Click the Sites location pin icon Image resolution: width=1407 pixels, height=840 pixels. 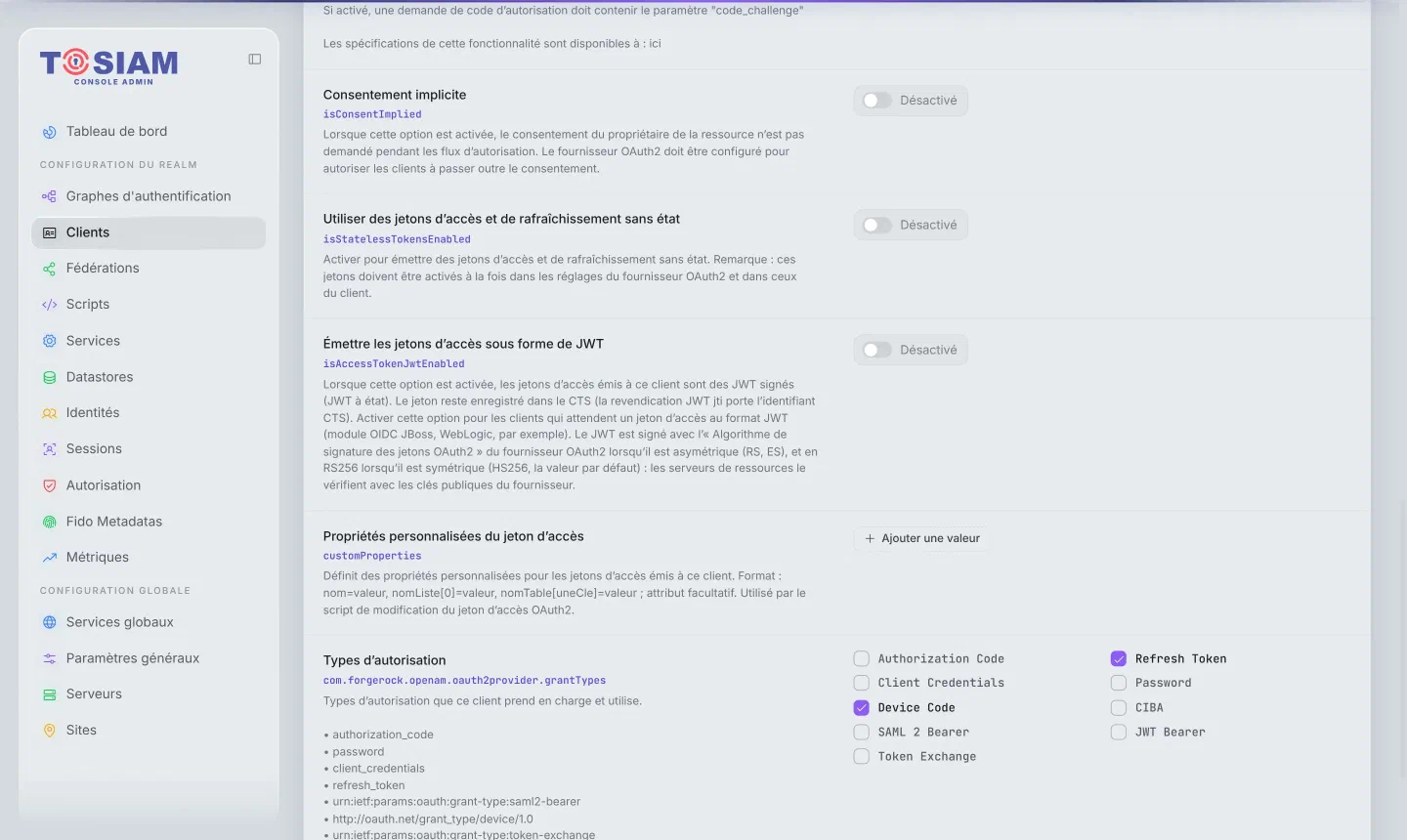coord(50,731)
